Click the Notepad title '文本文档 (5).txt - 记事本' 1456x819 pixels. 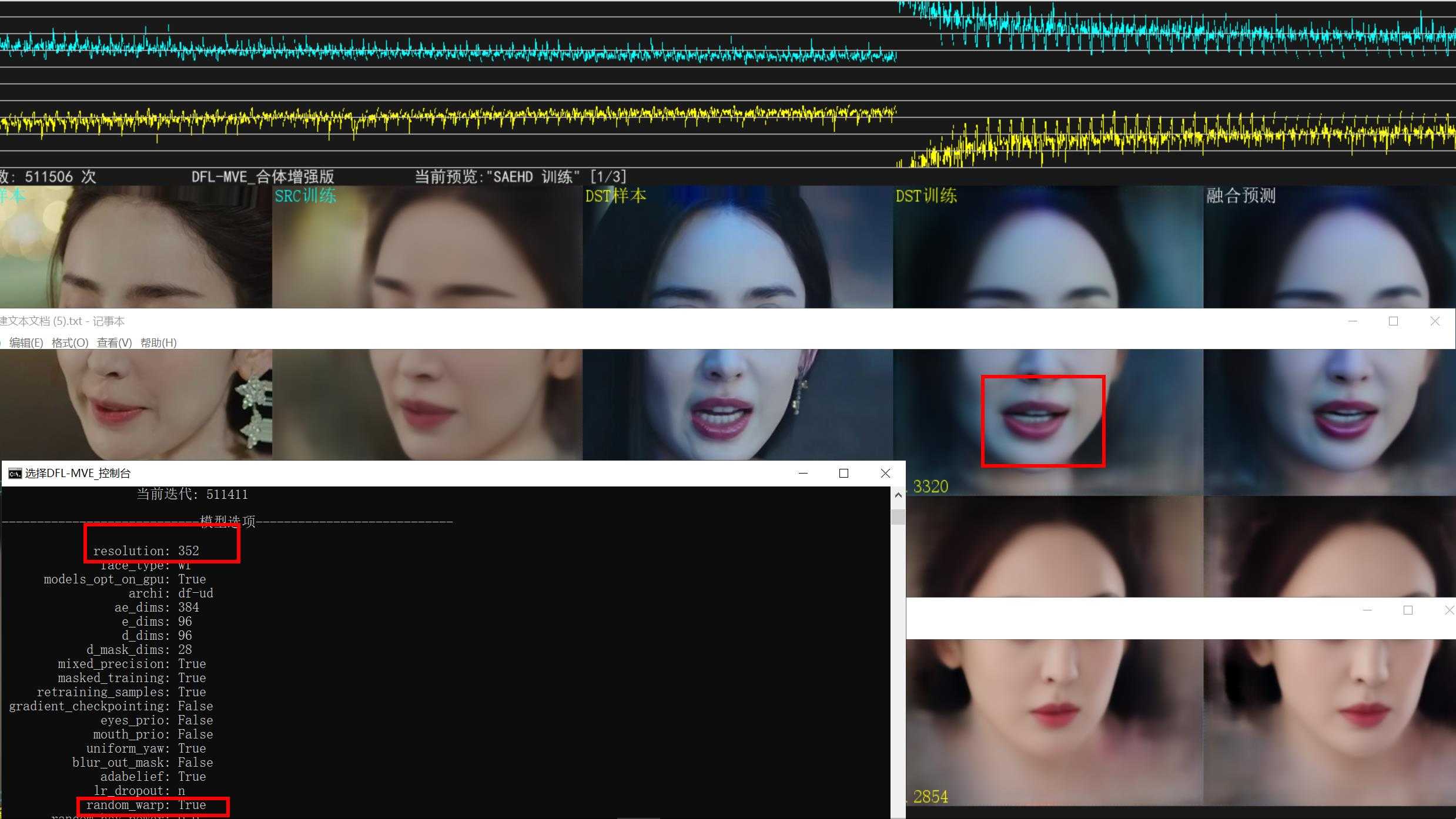coord(62,321)
